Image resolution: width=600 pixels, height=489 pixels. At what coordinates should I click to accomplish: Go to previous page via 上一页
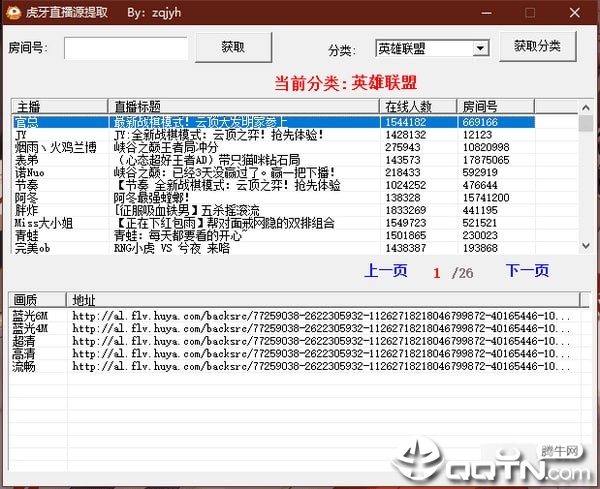tap(385, 271)
